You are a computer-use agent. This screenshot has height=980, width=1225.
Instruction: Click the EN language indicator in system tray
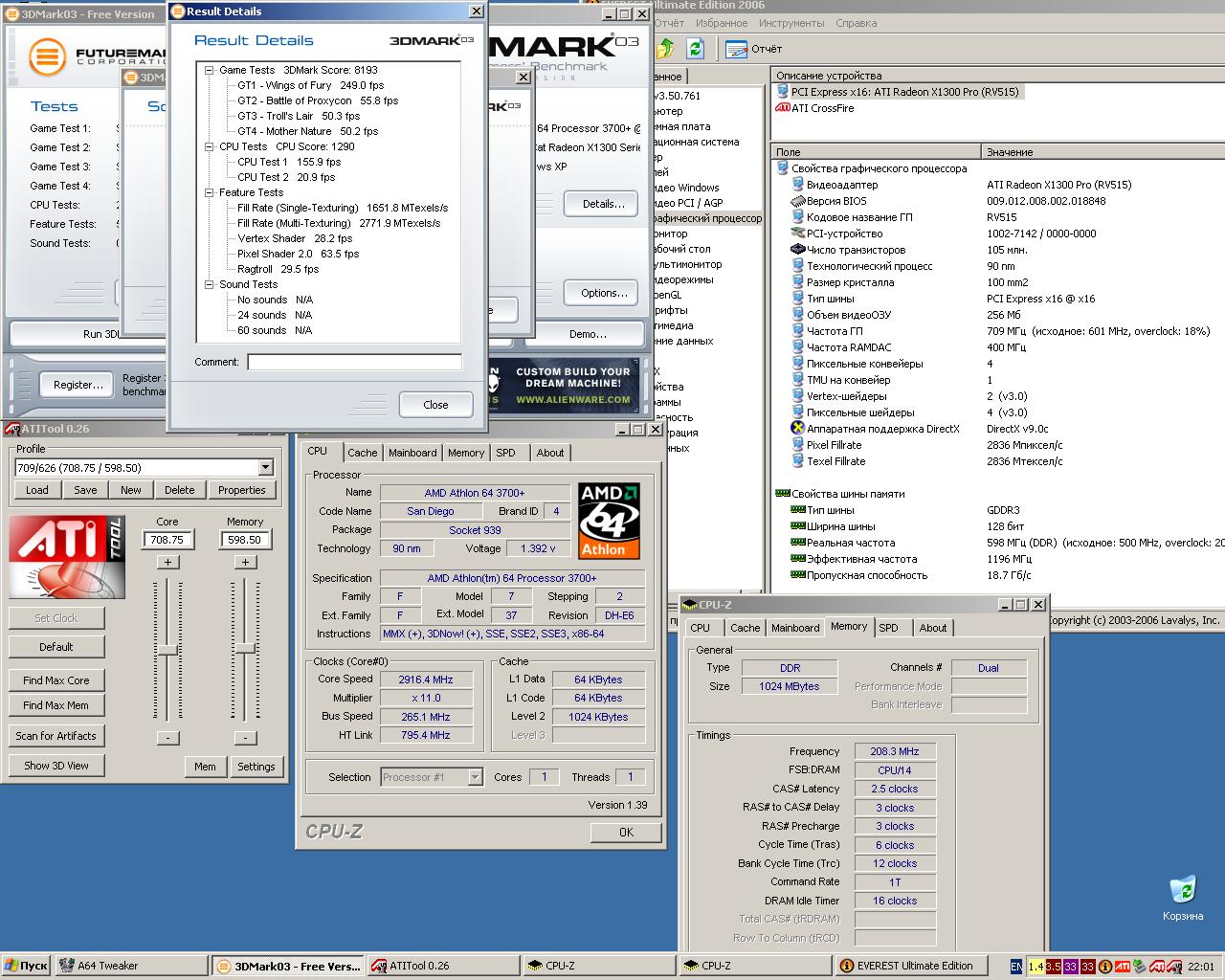coord(1016,967)
